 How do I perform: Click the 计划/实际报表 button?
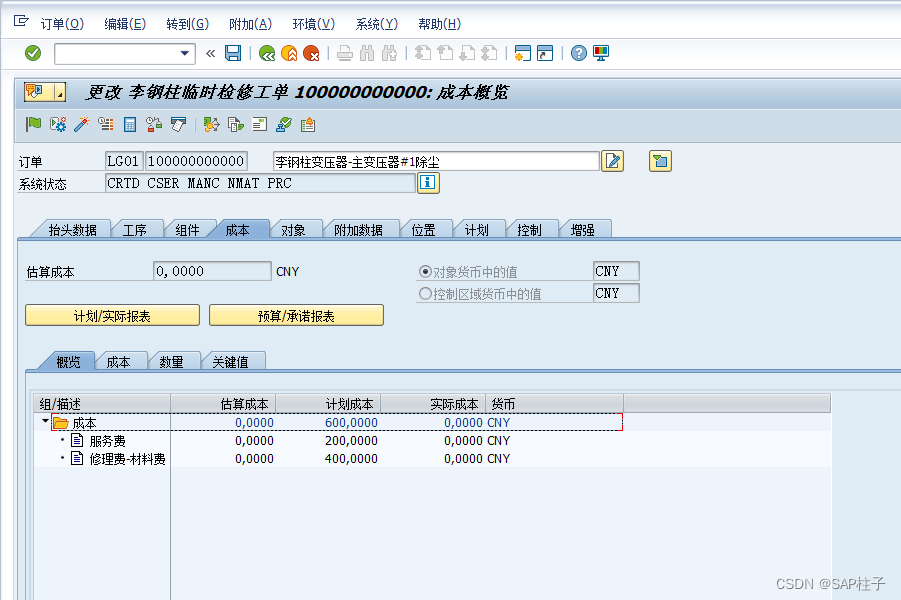pyautogui.click(x=112, y=316)
